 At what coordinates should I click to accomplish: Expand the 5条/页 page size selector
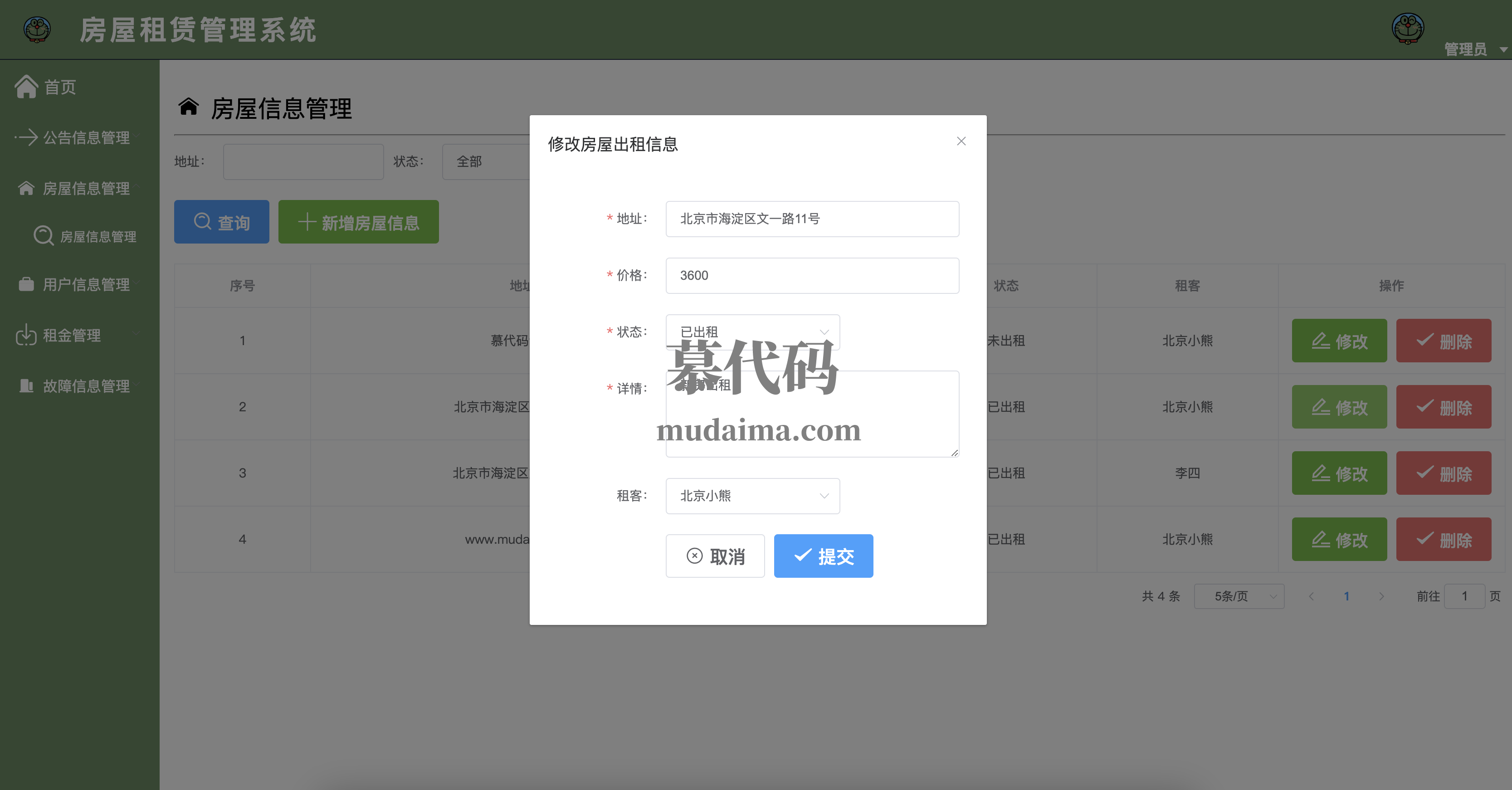1239,596
